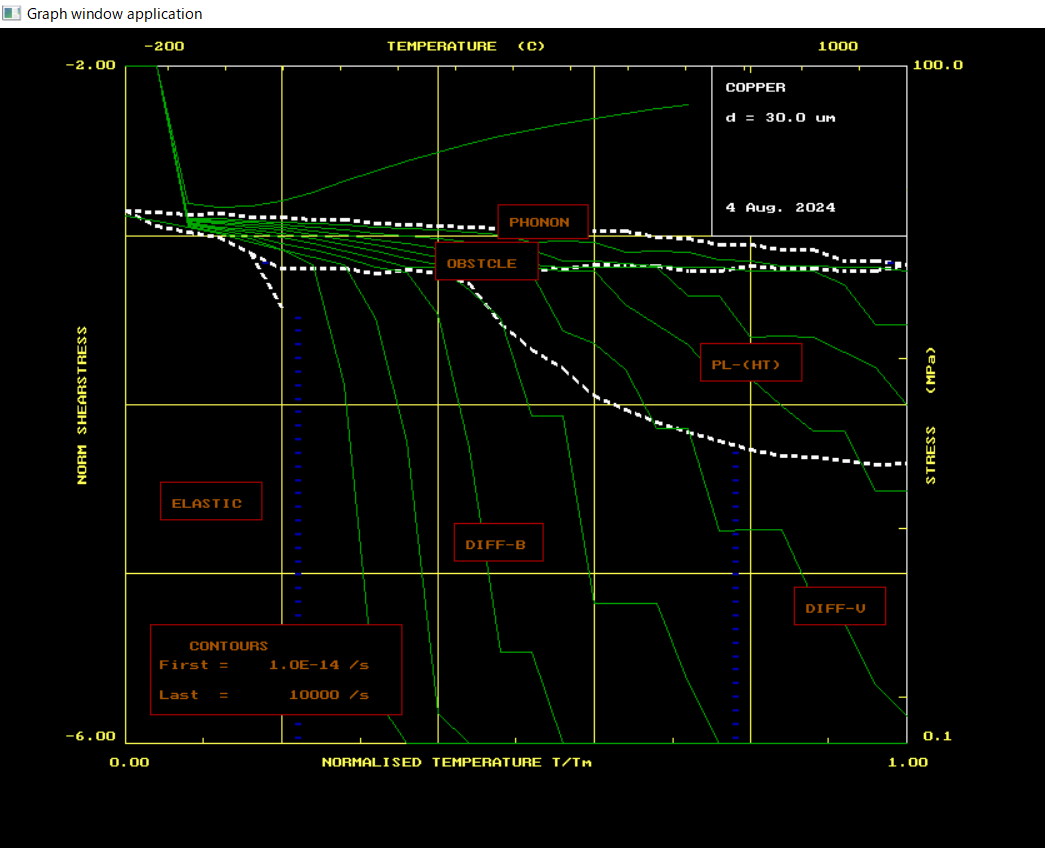Click the 'Last = 10000 /s' contour value

[x=264, y=695]
